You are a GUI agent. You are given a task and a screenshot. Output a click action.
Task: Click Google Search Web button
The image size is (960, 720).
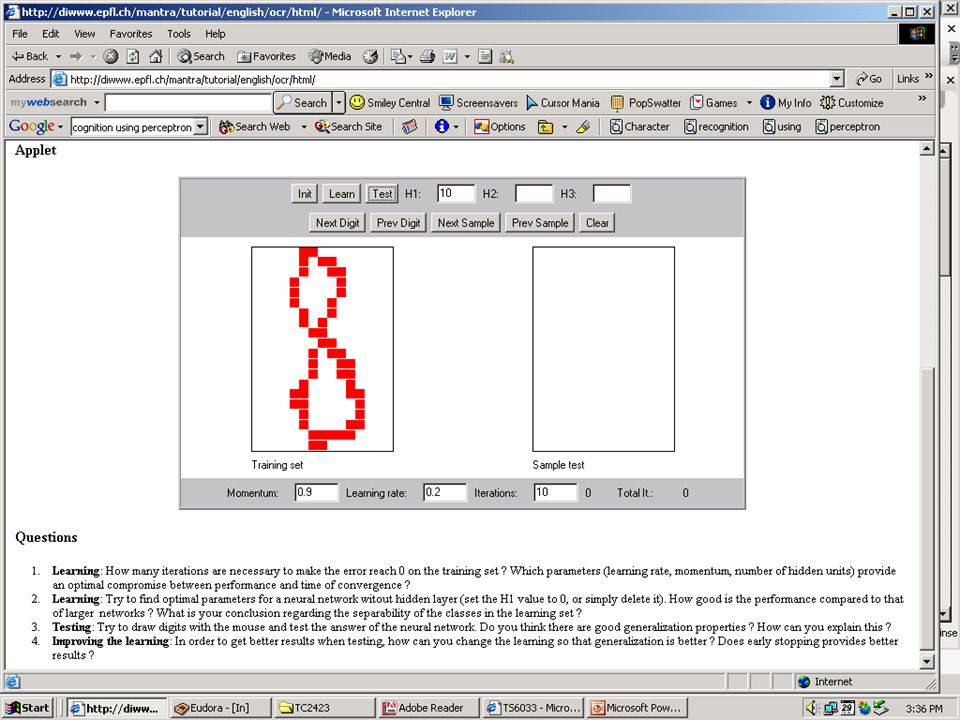[254, 127]
